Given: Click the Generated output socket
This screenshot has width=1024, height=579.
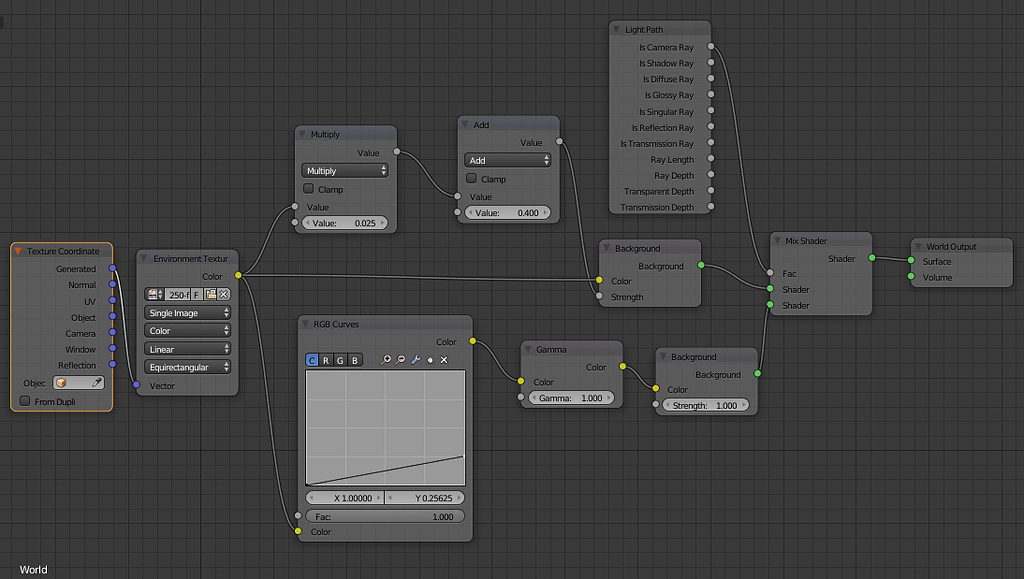Looking at the screenshot, I should (112, 268).
